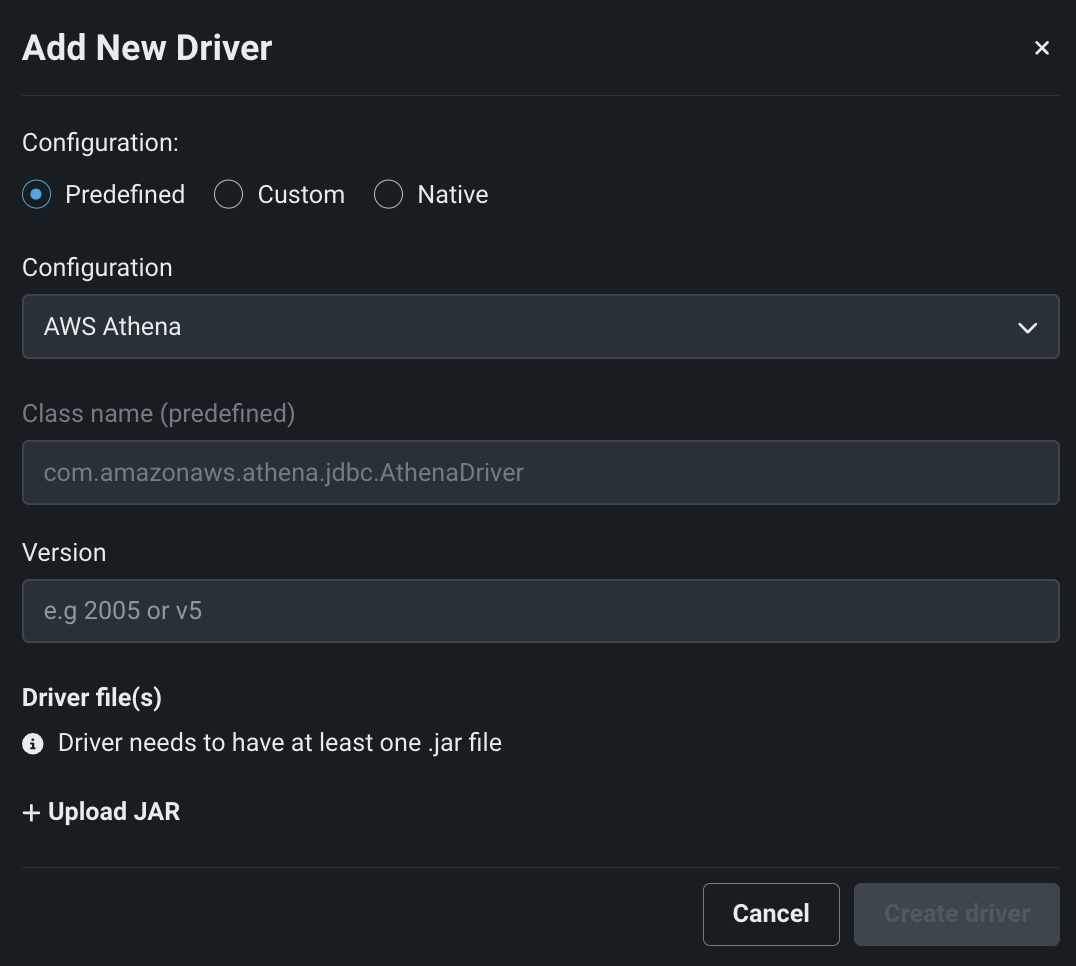This screenshot has width=1076, height=966.
Task: Choose the Custom configuration radio button
Action: coord(229,194)
